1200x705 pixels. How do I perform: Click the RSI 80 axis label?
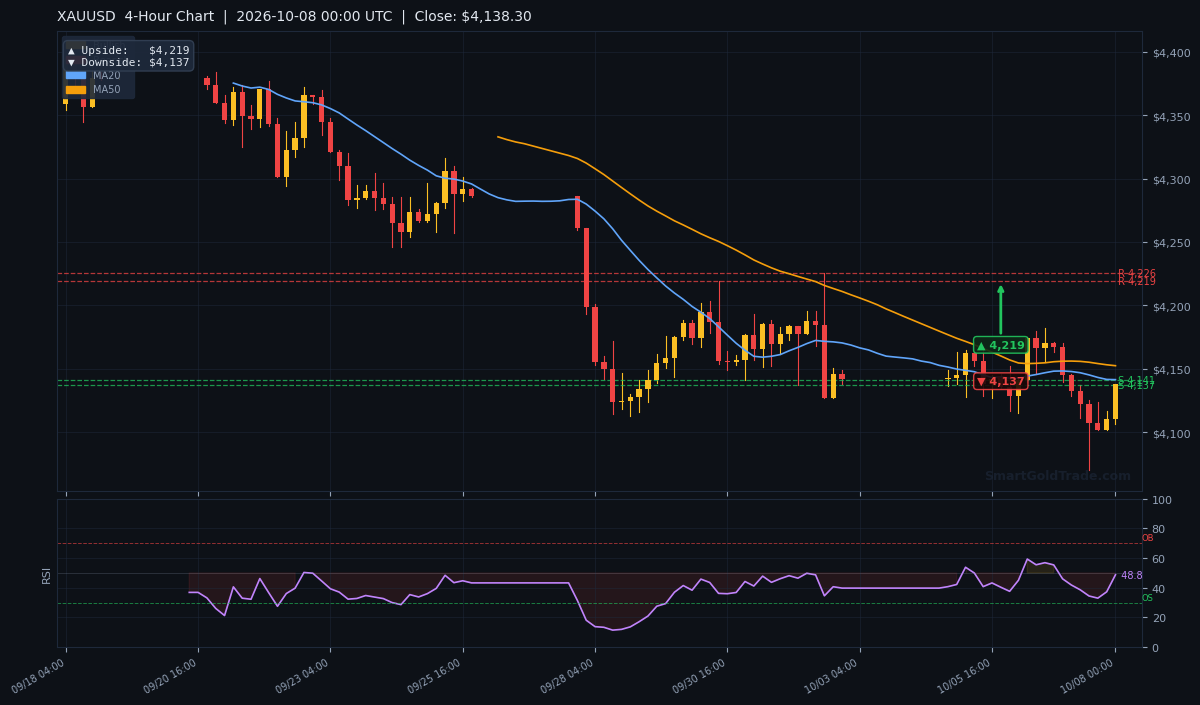coord(1159,529)
